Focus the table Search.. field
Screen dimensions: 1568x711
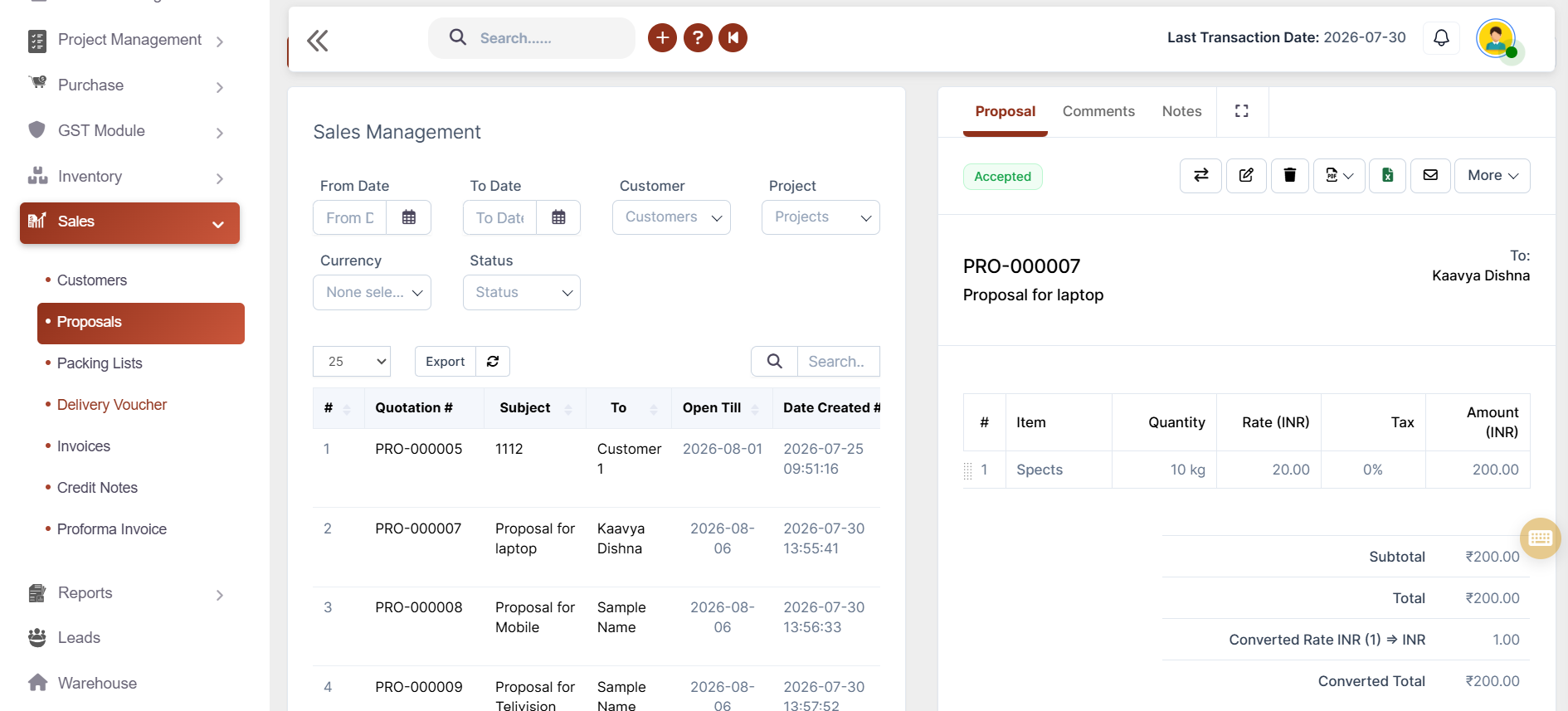tap(838, 362)
